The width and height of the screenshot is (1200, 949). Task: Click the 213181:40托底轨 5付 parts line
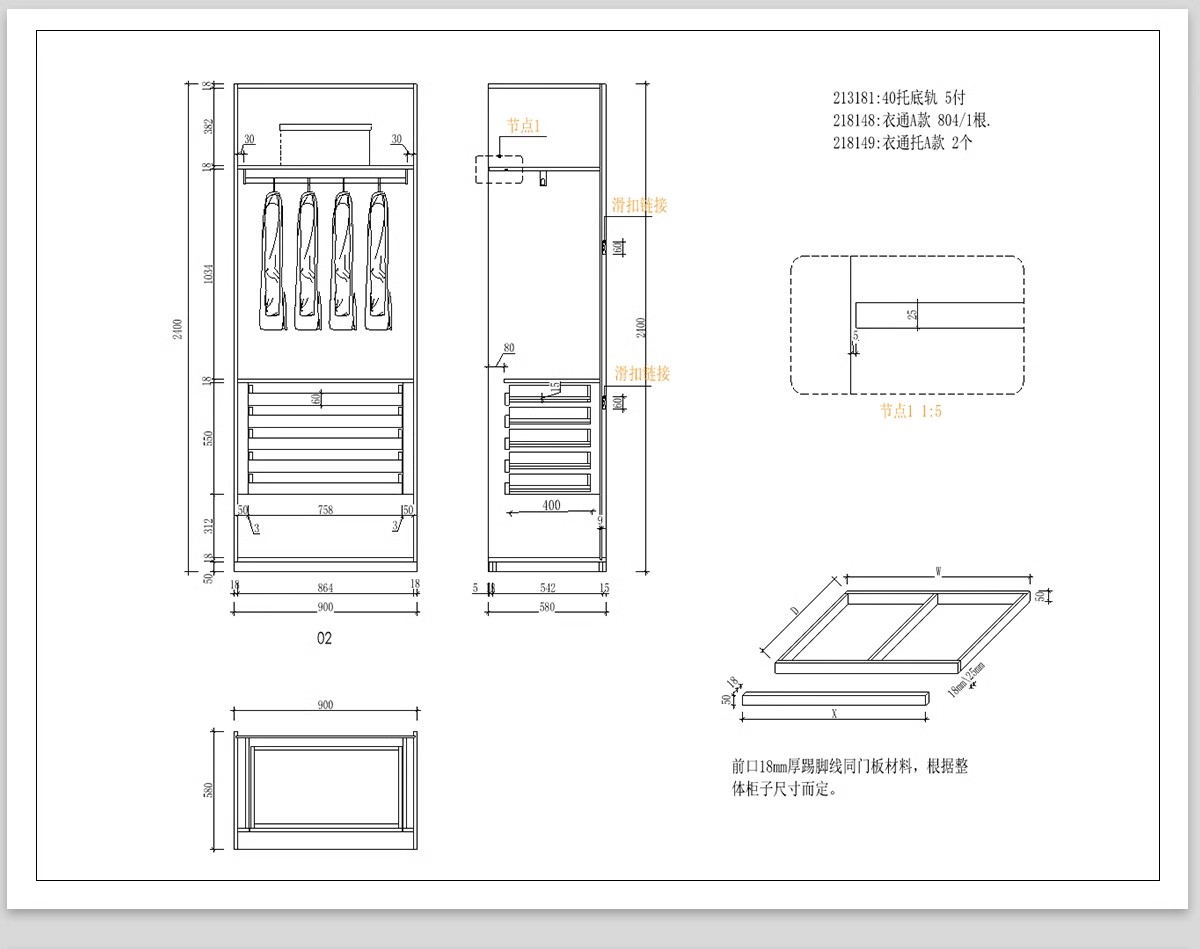click(x=899, y=98)
